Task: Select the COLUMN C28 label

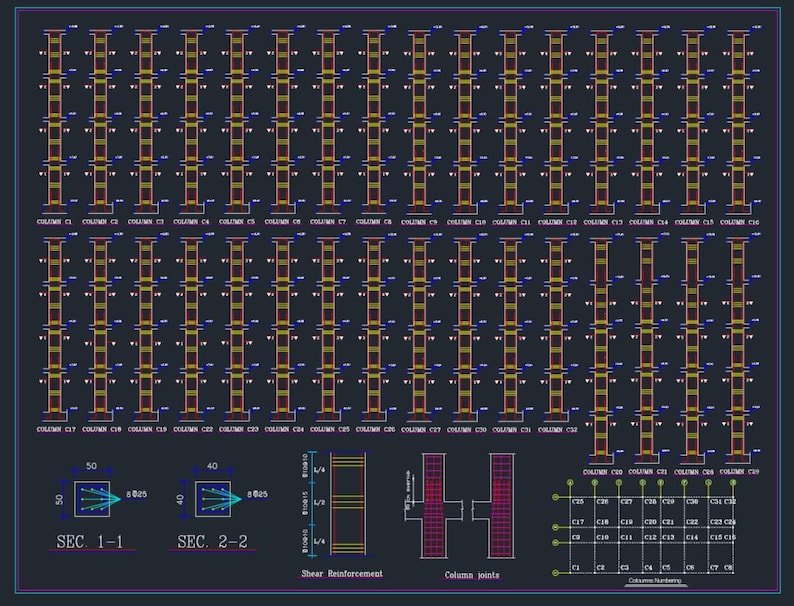Action: (x=694, y=472)
